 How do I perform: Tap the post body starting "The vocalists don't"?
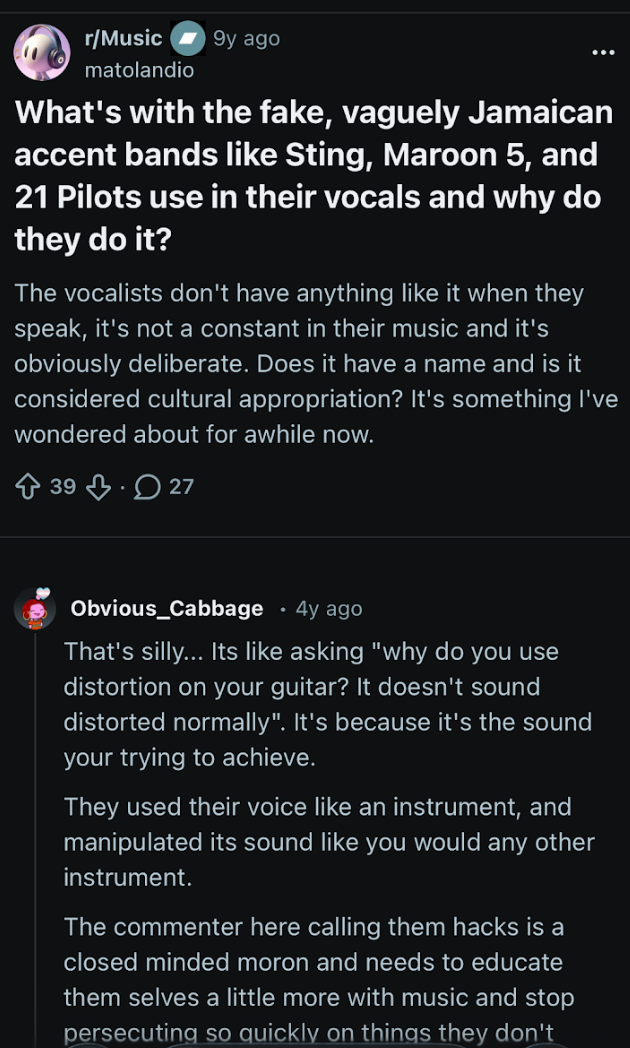[314, 363]
